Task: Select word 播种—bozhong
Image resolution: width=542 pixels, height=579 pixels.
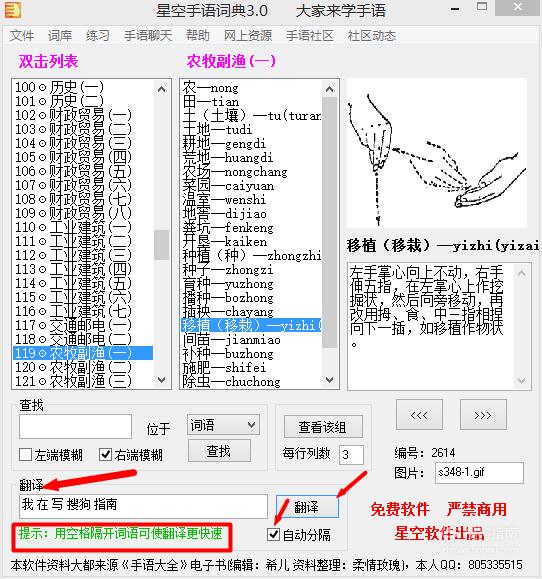Action: click(251, 298)
